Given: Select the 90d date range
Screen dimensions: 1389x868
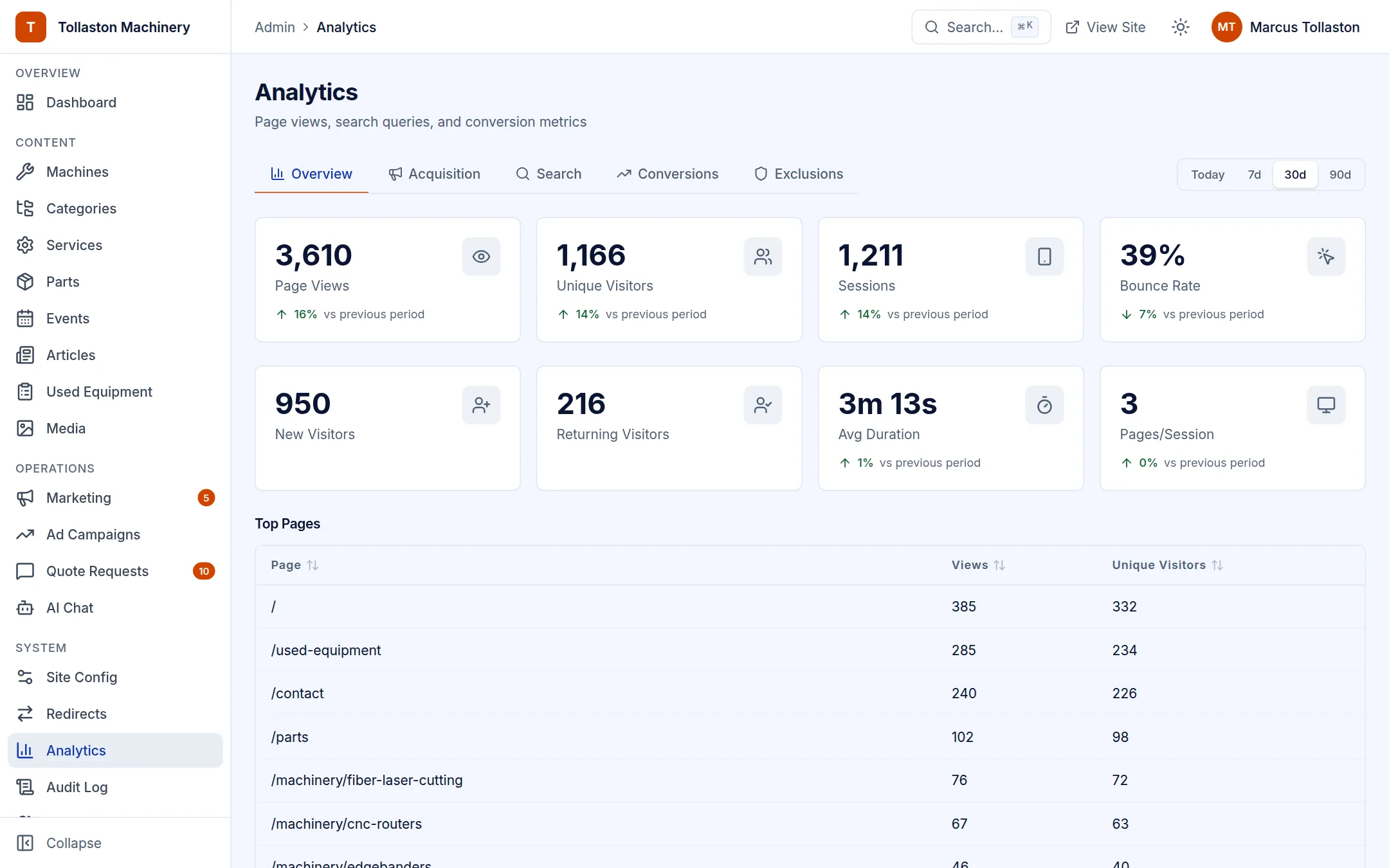Looking at the screenshot, I should (x=1339, y=175).
